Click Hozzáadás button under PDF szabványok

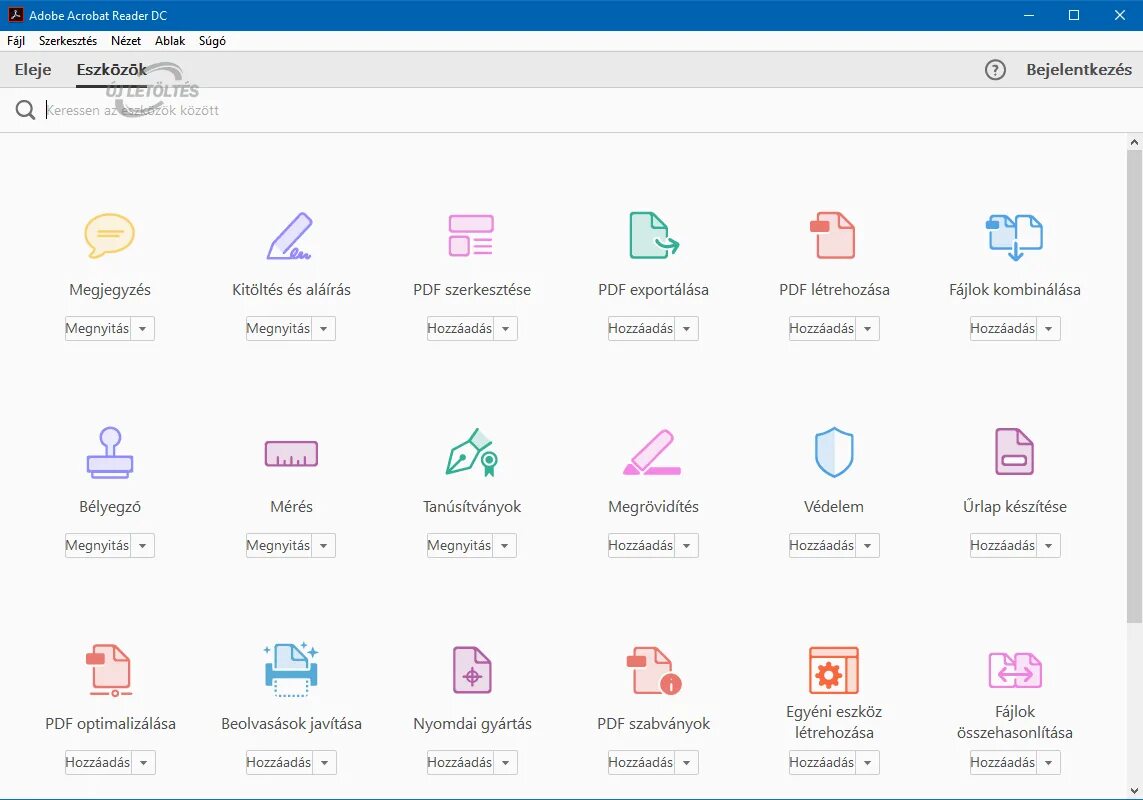(x=641, y=763)
